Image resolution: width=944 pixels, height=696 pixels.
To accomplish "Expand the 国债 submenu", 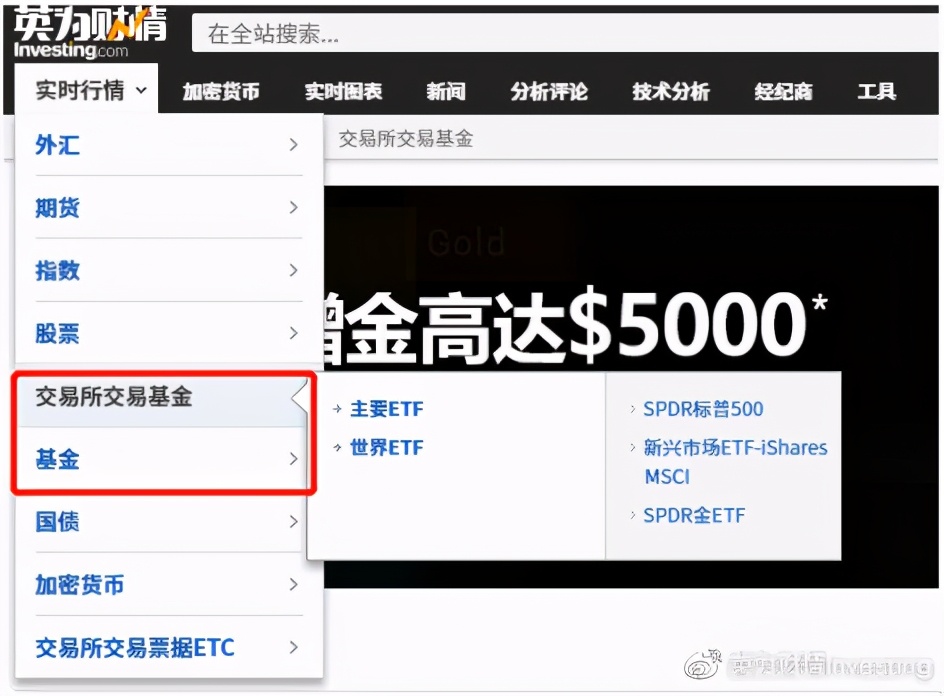I will (x=293, y=522).
